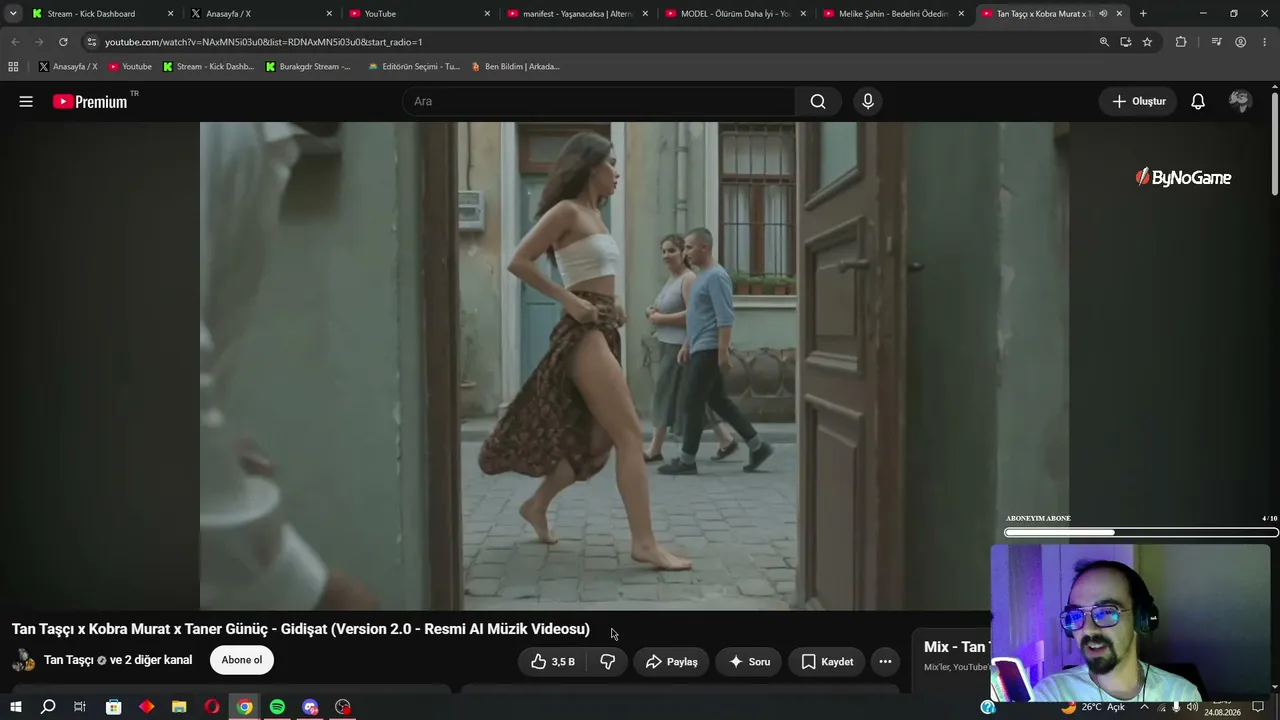Reload the page with the refresh icon

tap(63, 42)
